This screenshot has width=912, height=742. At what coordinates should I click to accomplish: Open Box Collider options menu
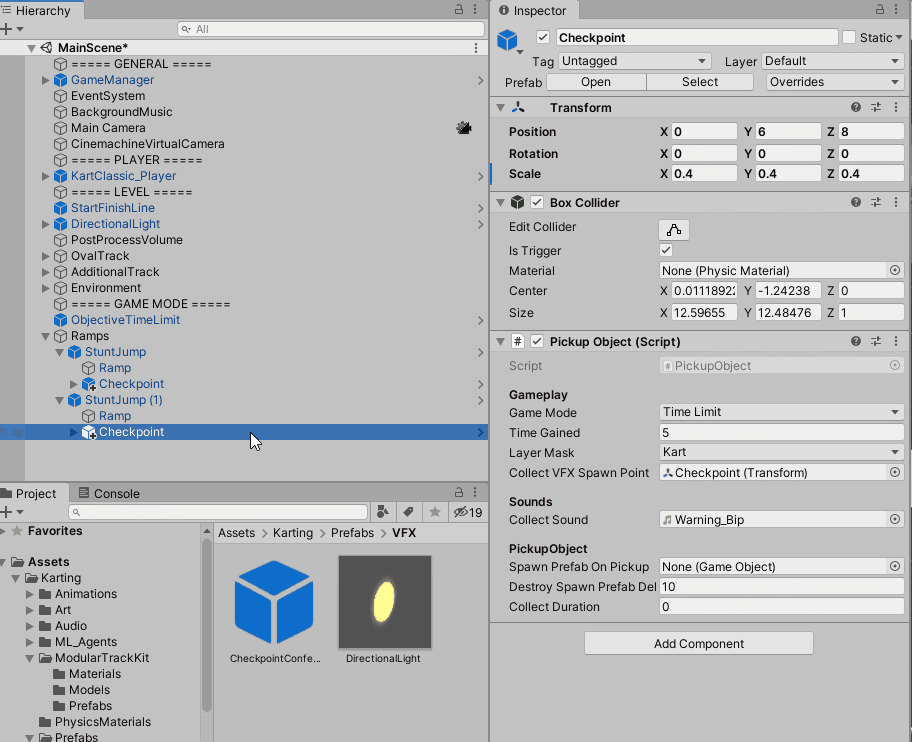click(x=896, y=202)
